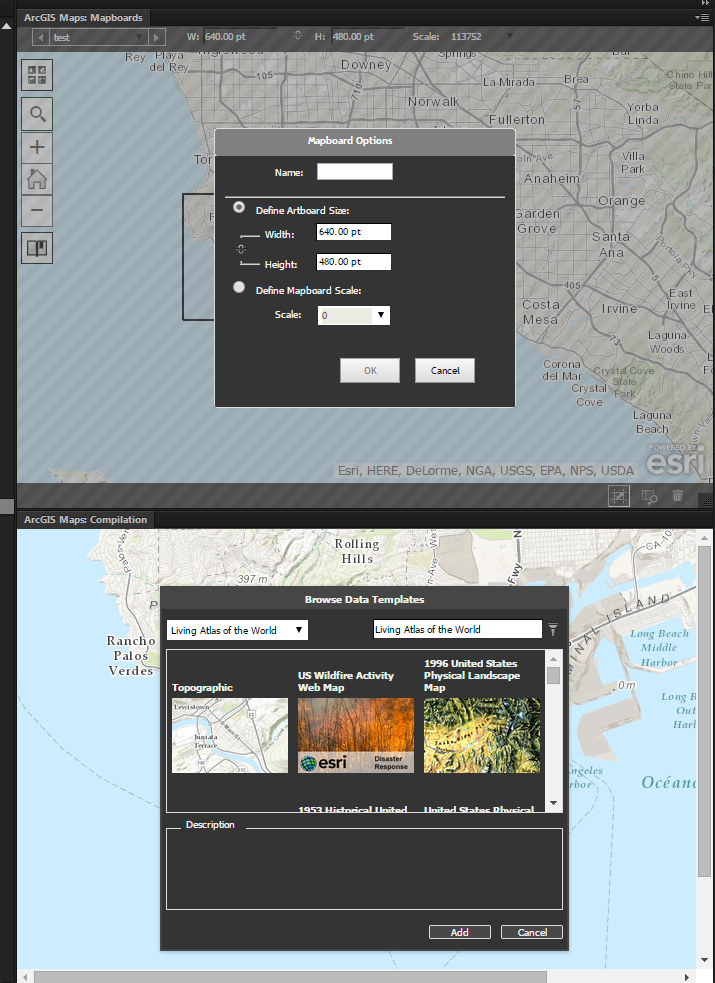
Task: Click the Width 640.00 pt field in dialog
Action: tap(353, 232)
